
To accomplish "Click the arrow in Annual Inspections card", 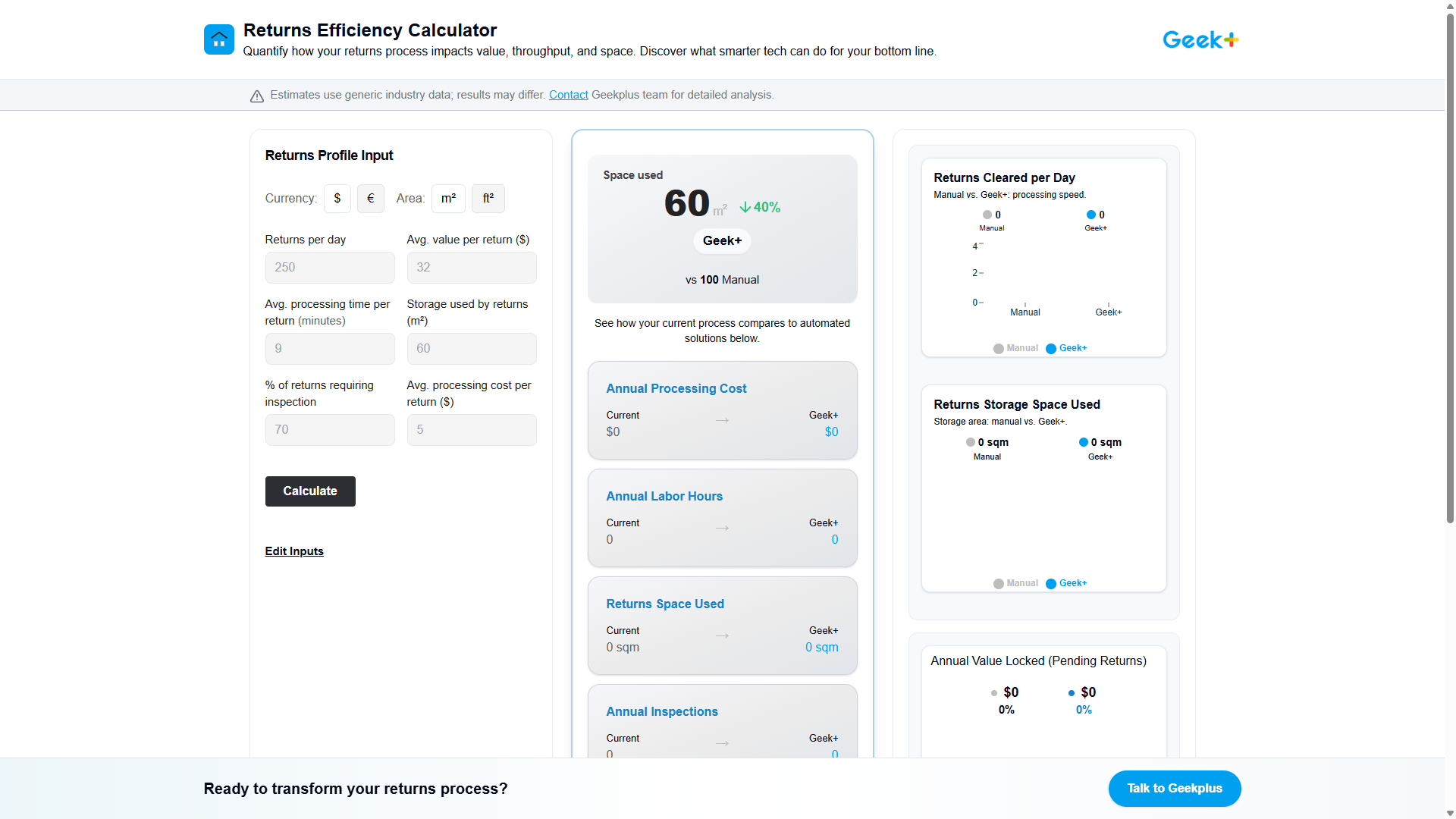I will [x=722, y=743].
